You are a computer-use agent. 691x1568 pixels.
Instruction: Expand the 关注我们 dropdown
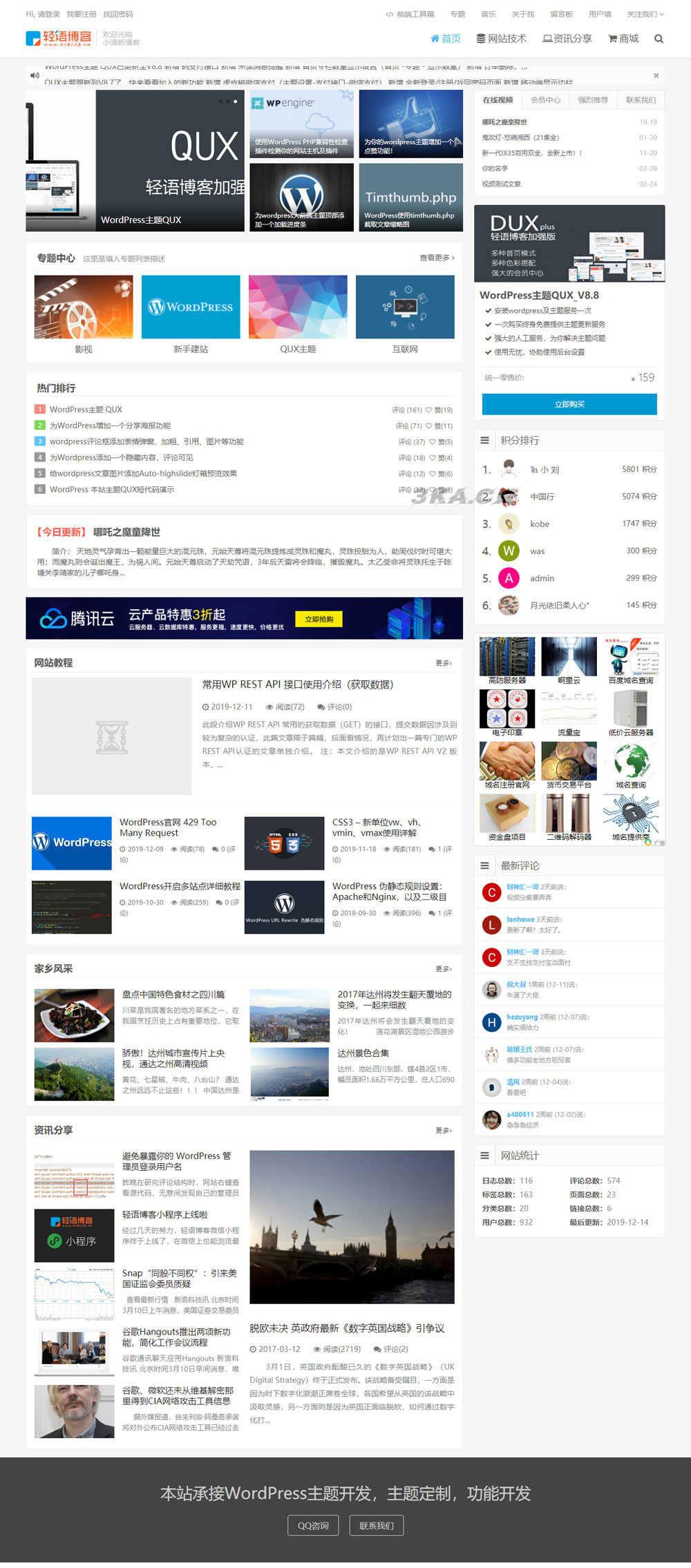click(x=645, y=14)
